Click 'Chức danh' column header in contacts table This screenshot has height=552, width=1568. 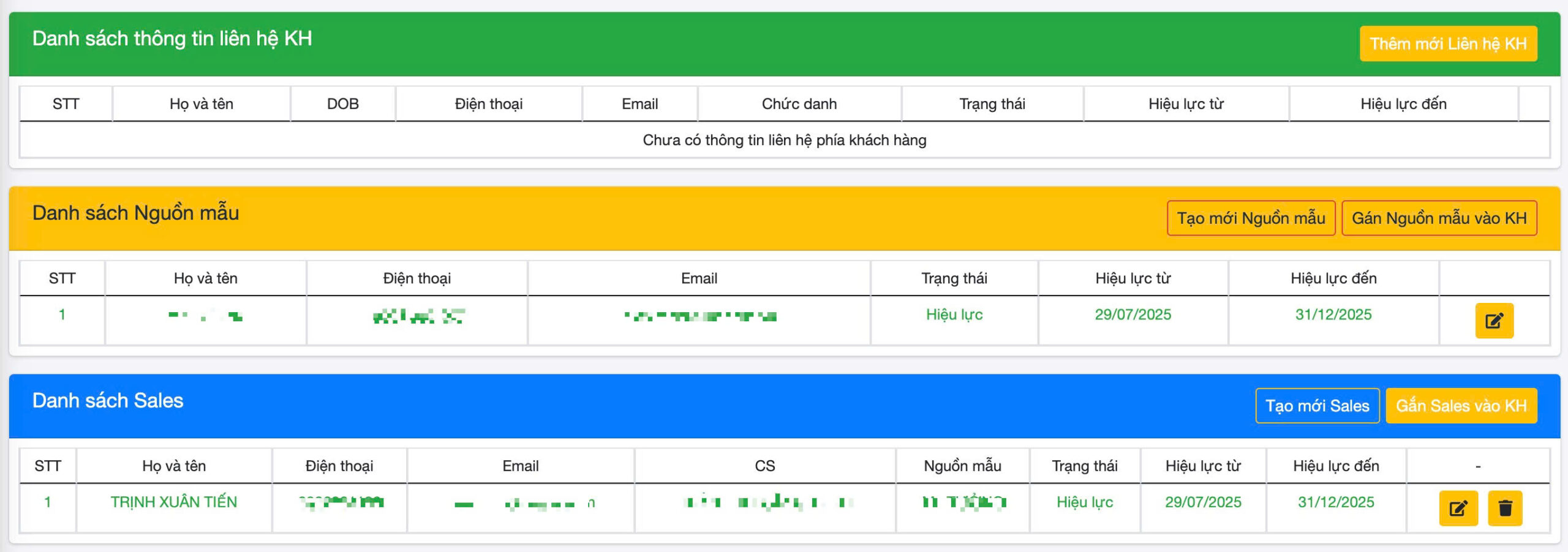pos(799,104)
